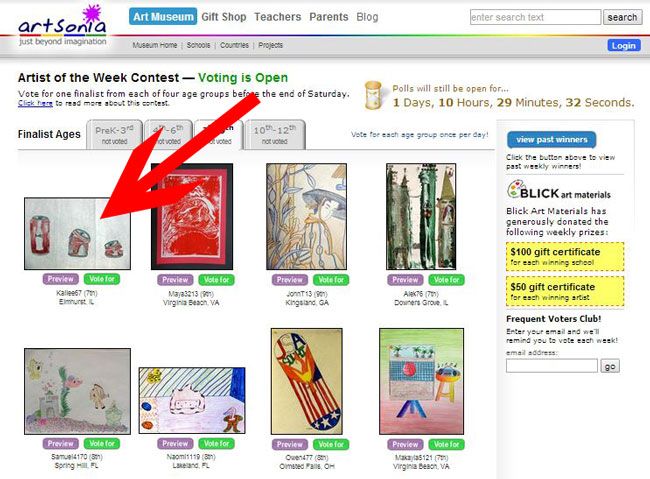Select the 10th-12th age group tab
This screenshot has width=650, height=479.
tap(274, 134)
